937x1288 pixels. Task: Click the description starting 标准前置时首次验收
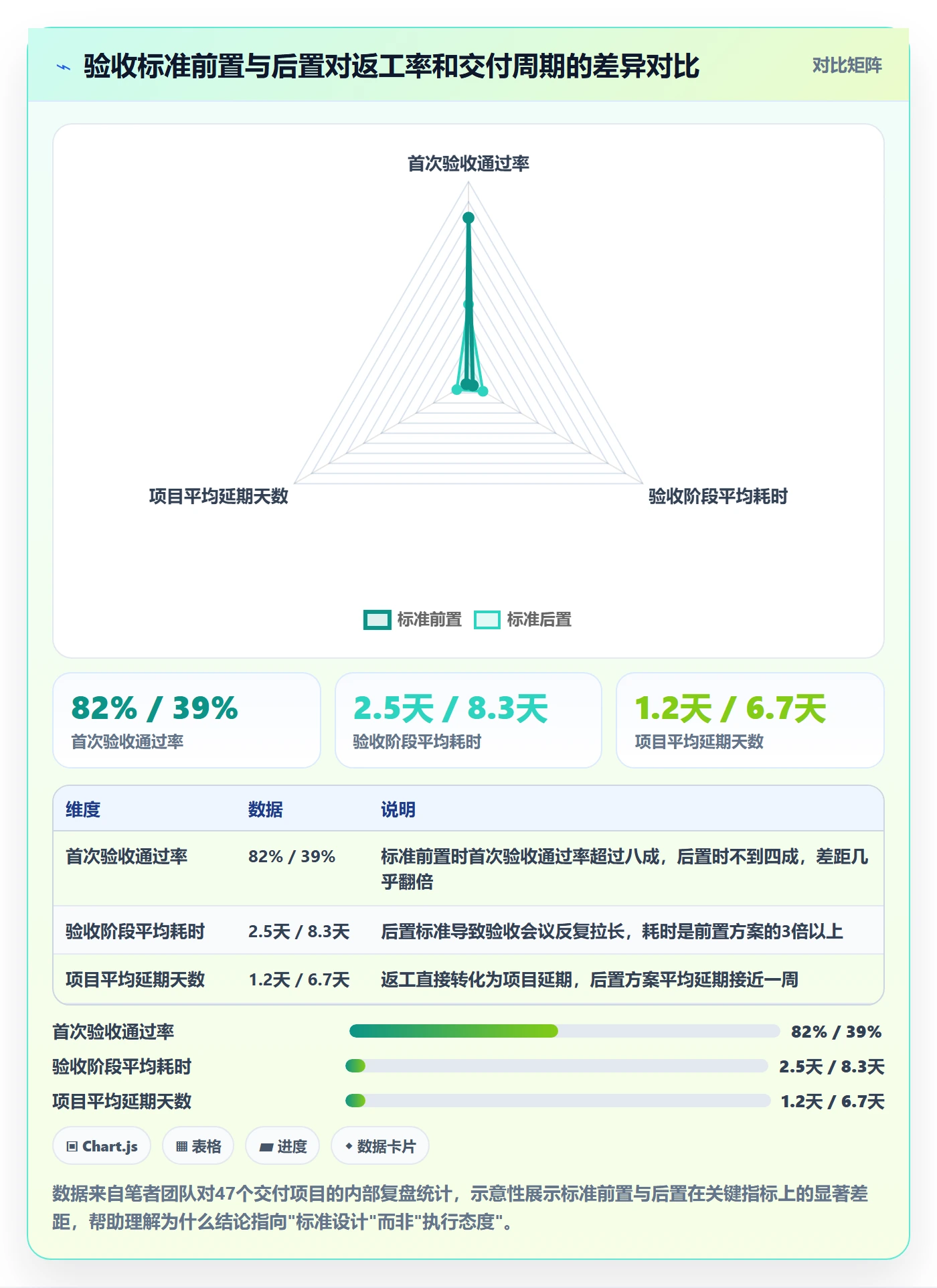625,869
